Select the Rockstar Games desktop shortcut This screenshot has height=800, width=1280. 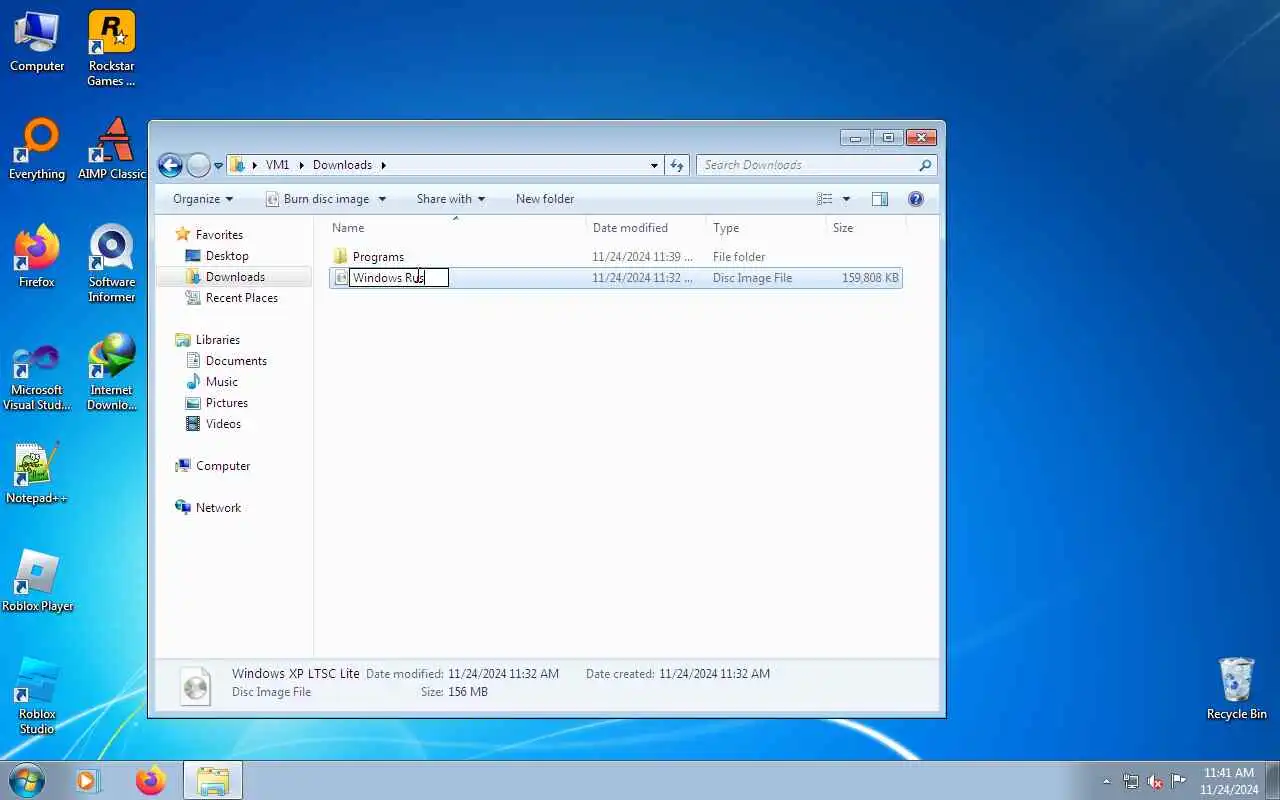coord(111,49)
